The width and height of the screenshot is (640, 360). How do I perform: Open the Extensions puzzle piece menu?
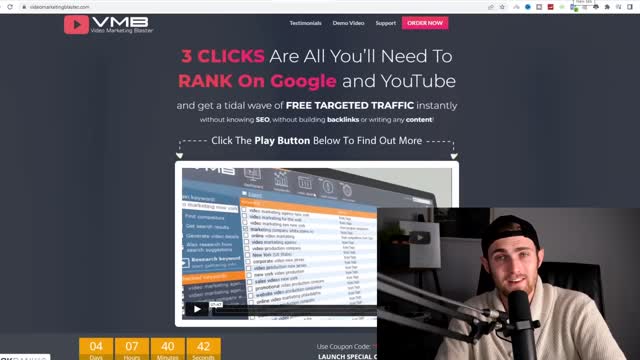607,7
